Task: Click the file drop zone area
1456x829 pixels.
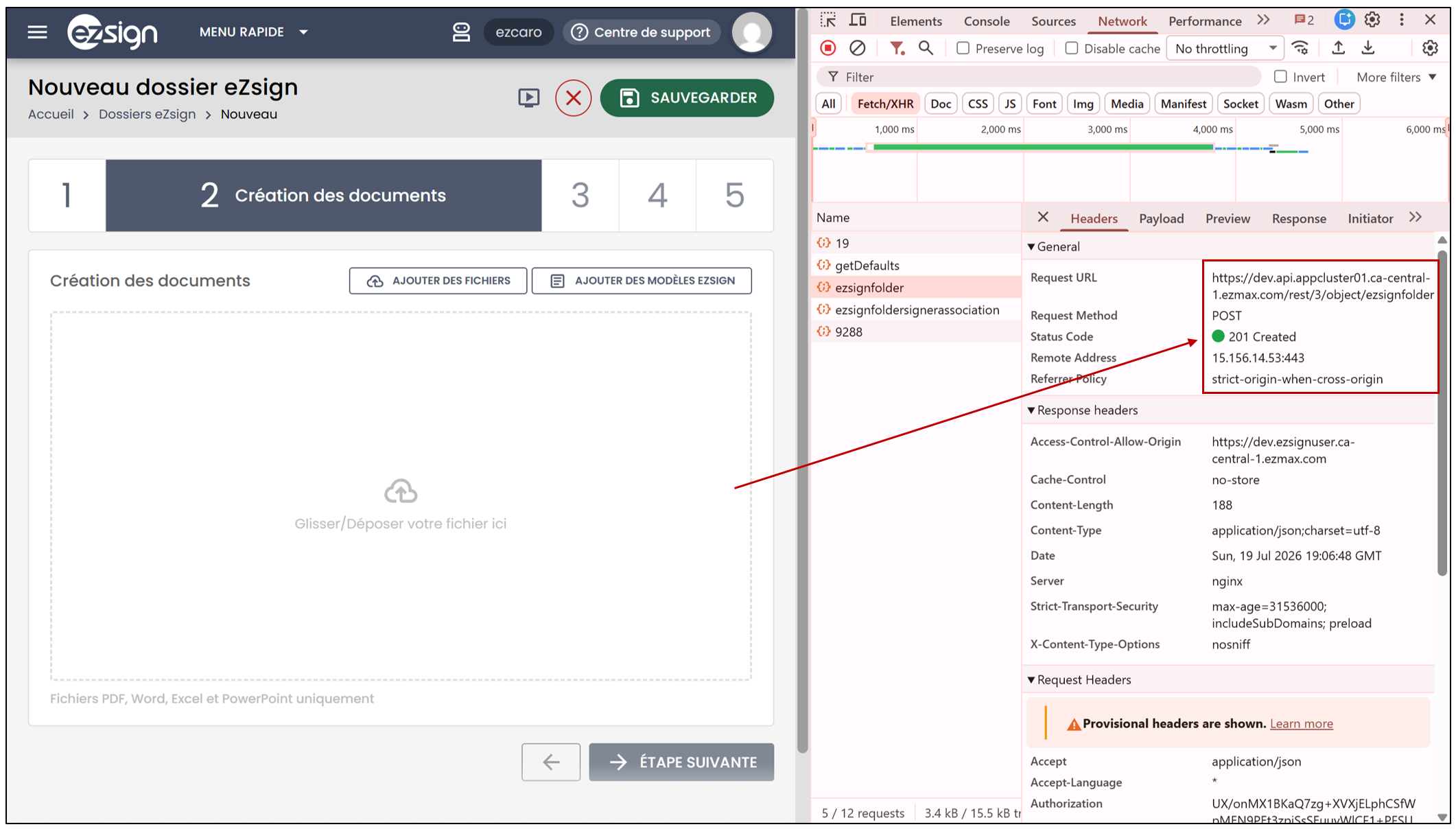Action: click(401, 496)
